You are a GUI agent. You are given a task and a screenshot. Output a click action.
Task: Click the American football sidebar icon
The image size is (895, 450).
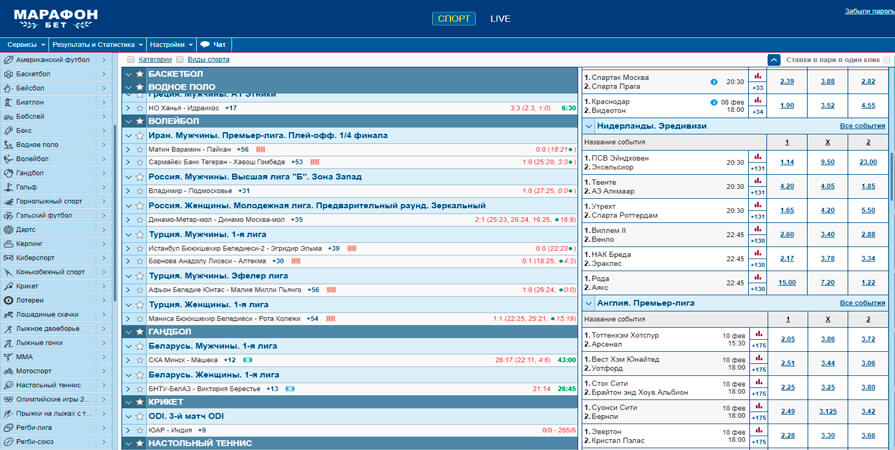click(8, 59)
